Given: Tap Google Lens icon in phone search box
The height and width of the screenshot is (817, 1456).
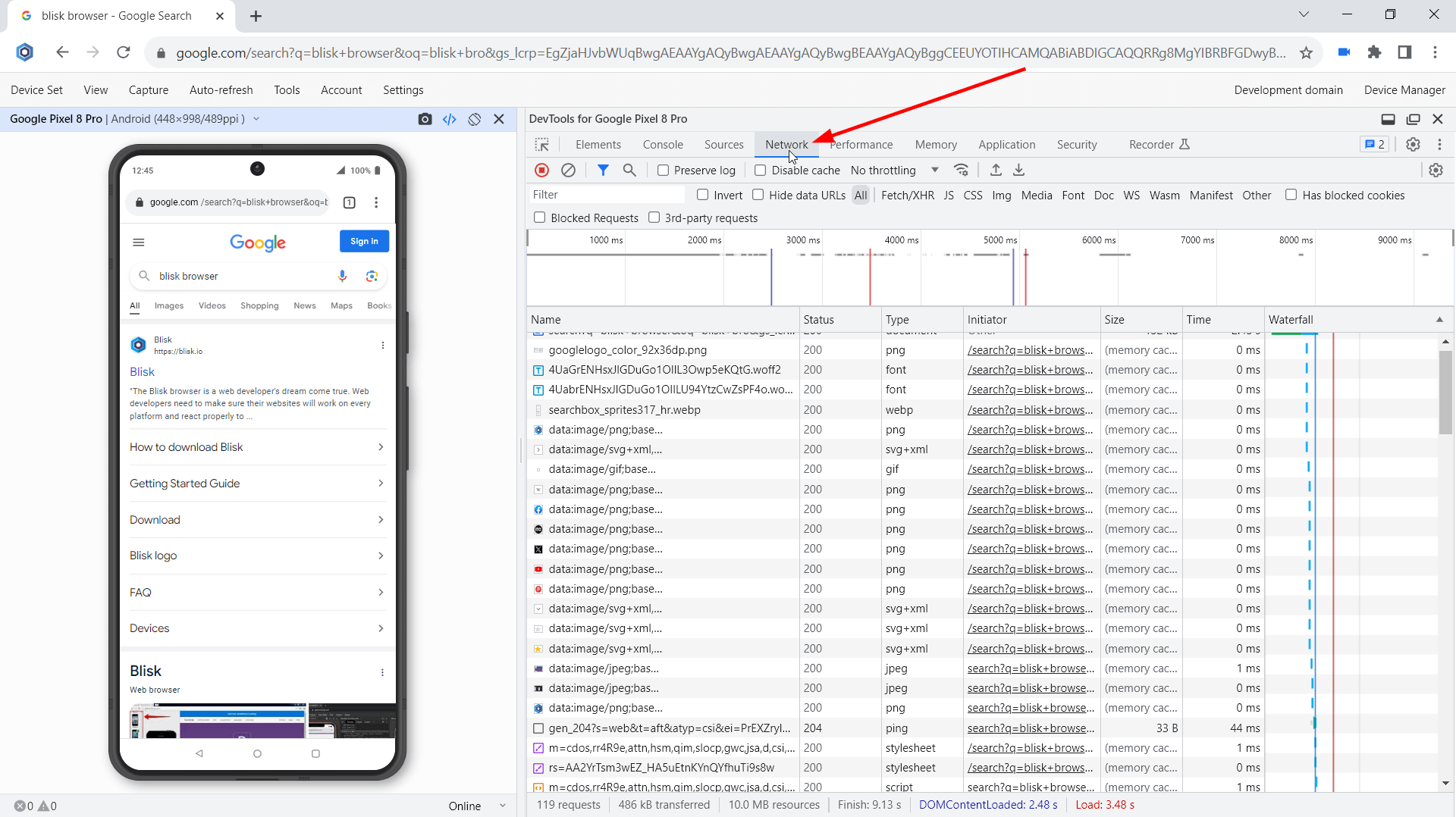Looking at the screenshot, I should pyautogui.click(x=372, y=277).
